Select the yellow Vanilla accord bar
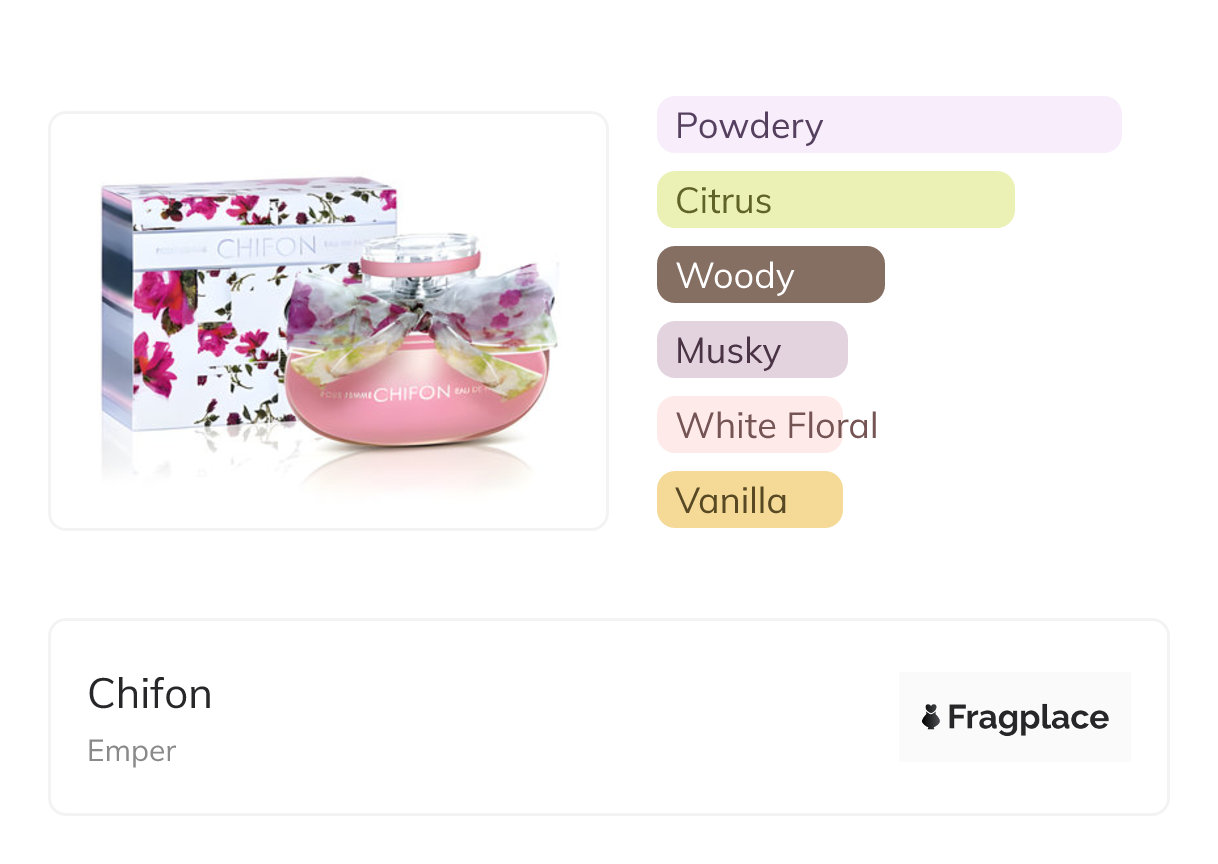This screenshot has height=864, width=1218. (x=749, y=500)
